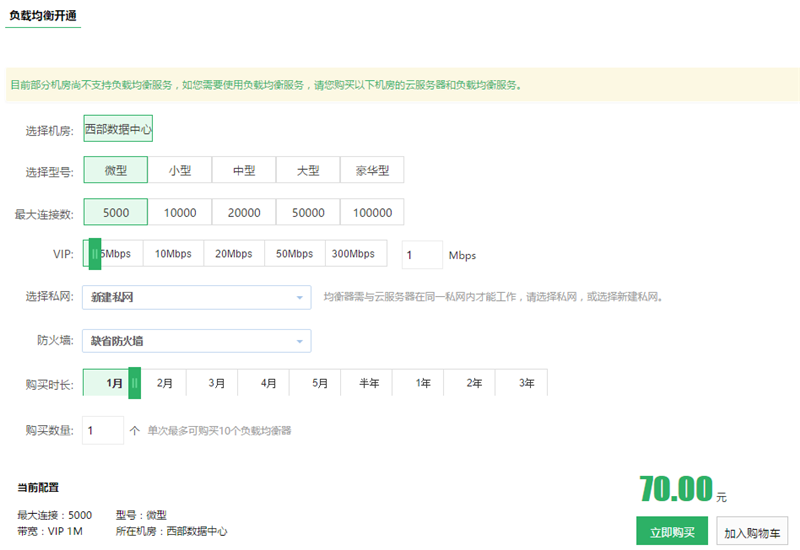Click the 当前配置 heading

coord(38,487)
